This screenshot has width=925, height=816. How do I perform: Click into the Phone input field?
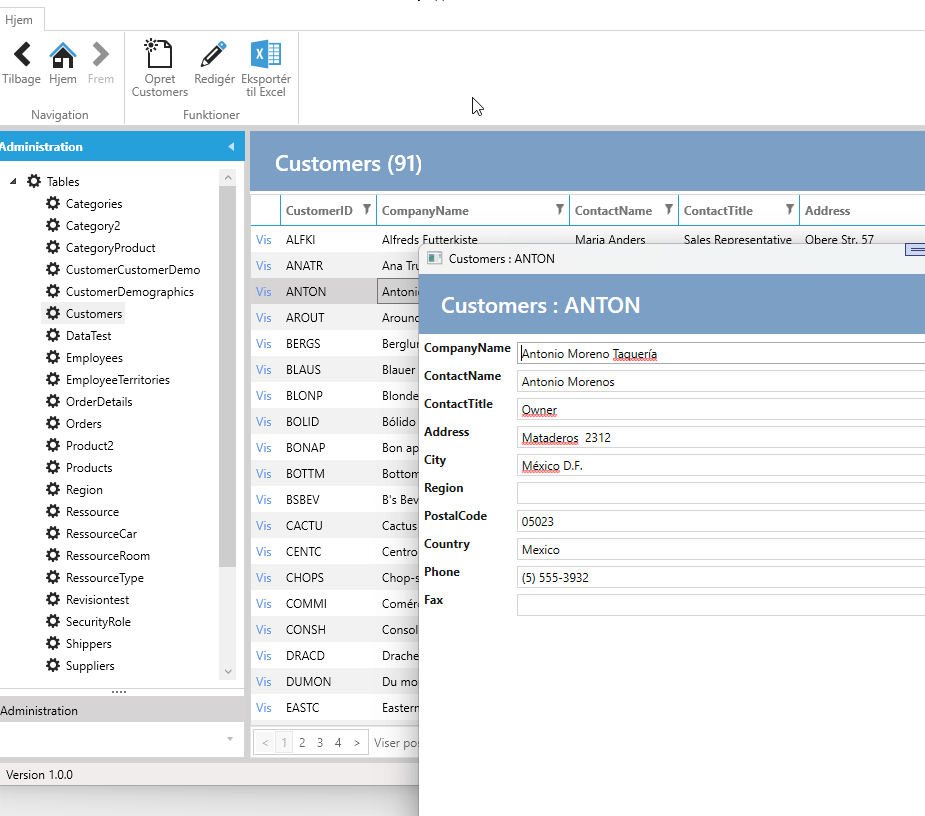coord(720,578)
